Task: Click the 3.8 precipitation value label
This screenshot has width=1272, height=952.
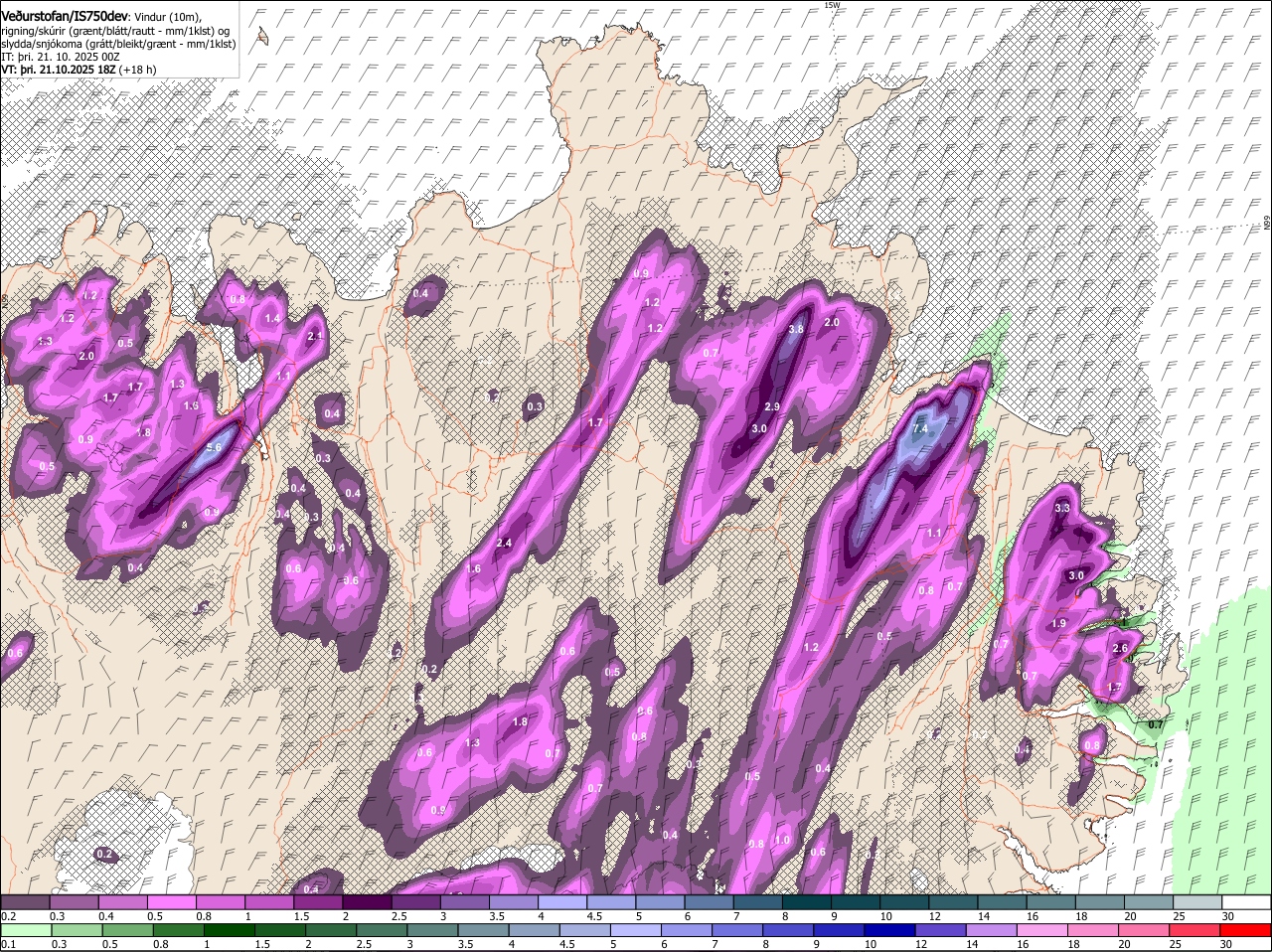Action: click(795, 329)
